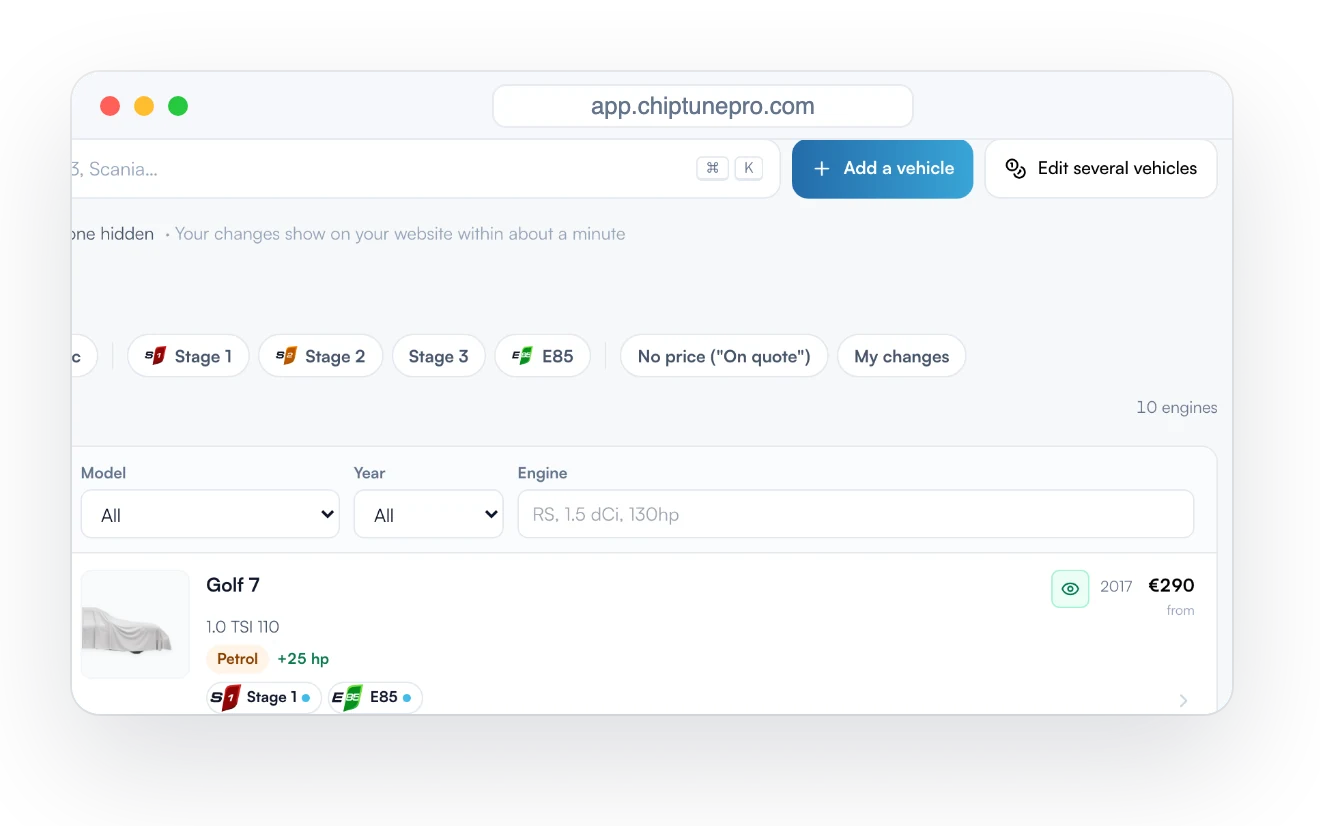Toggle Golf 7 visibility eye icon
Screen dimensions: 1320x826
[x=1070, y=589]
